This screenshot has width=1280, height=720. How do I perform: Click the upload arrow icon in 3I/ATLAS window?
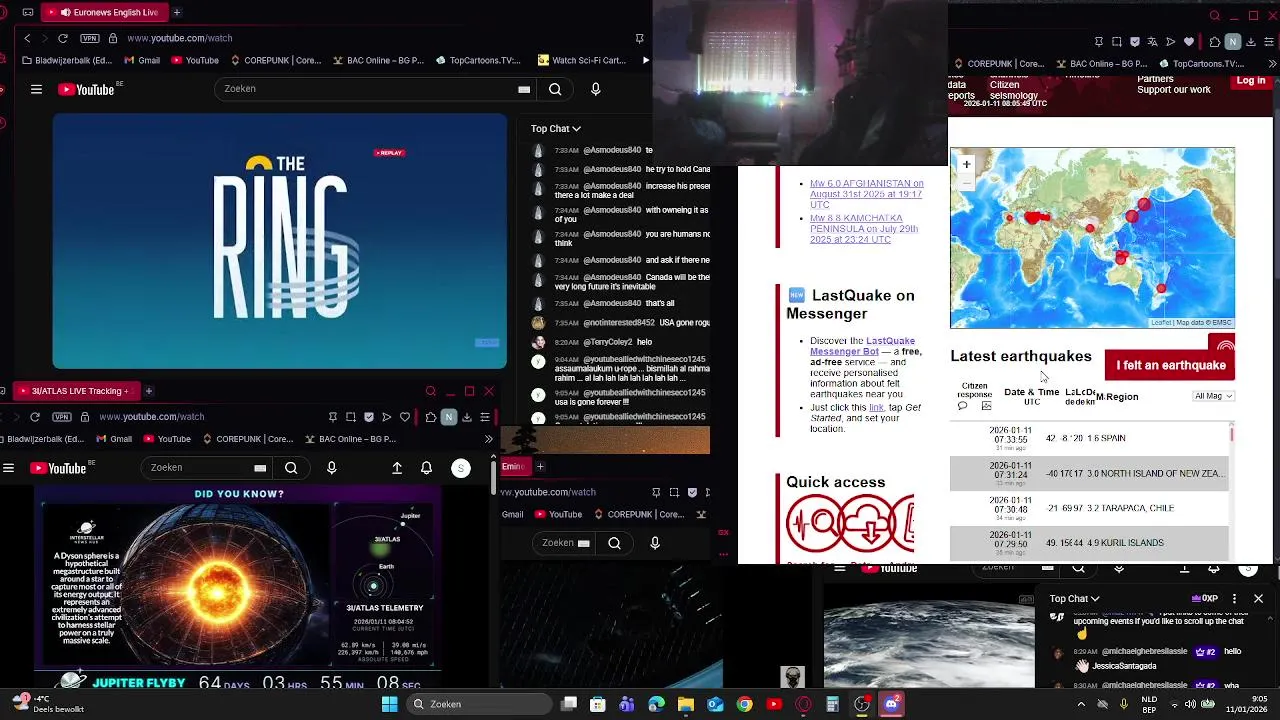click(x=397, y=467)
